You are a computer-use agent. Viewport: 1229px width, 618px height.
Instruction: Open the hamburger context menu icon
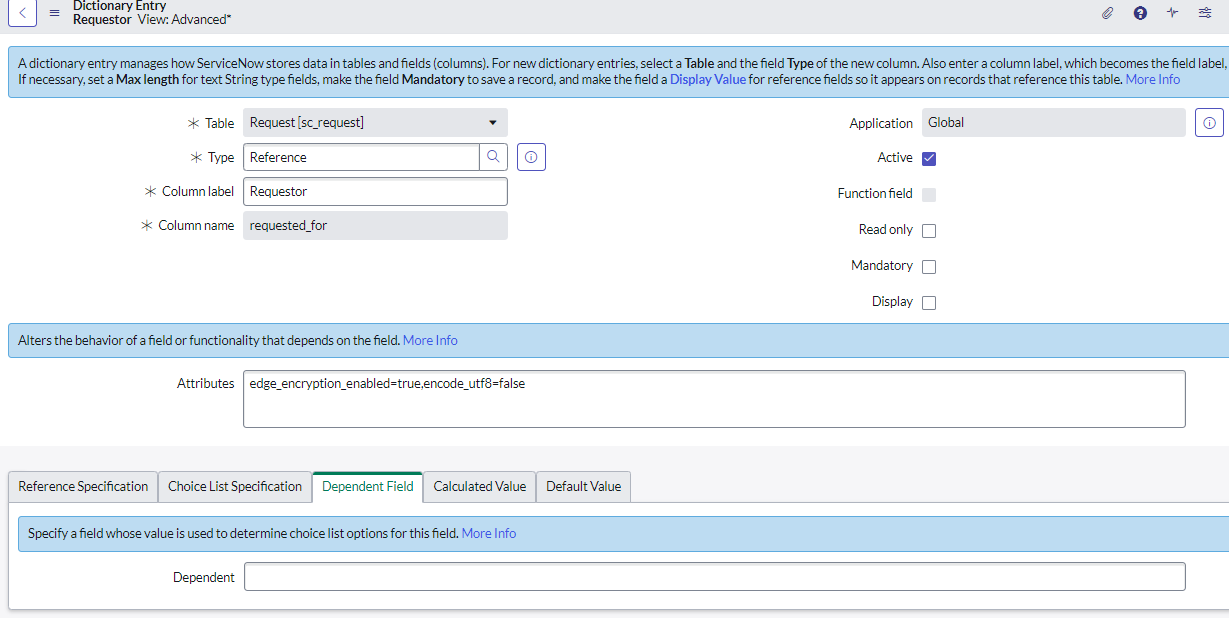(54, 13)
